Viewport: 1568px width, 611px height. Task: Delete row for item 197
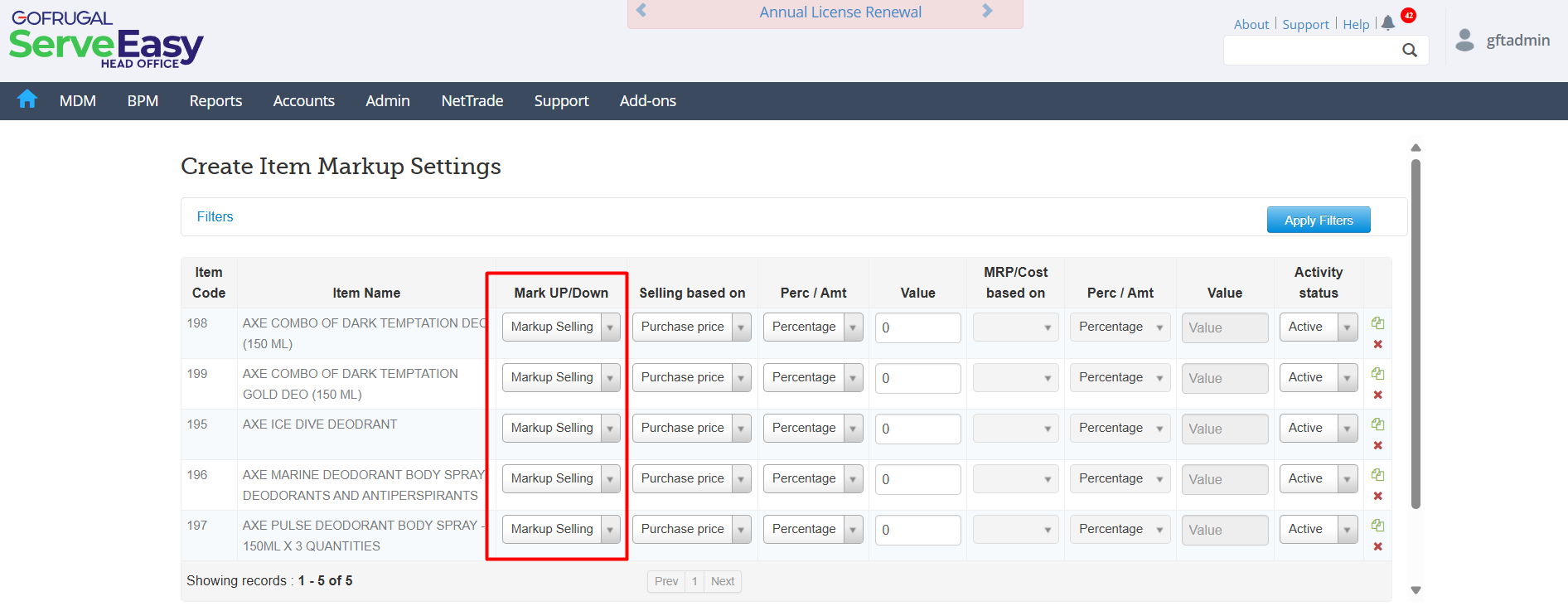point(1377,546)
